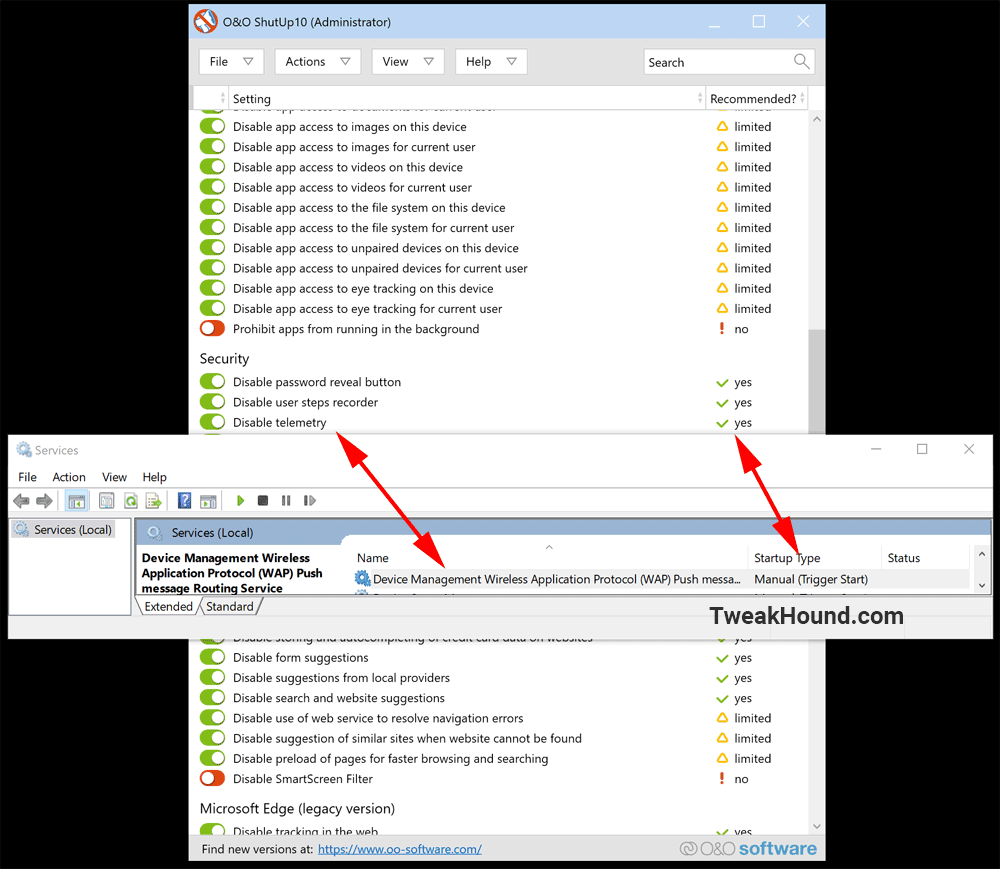Click the Services list scrollbar down arrow
This screenshot has height=869, width=1000.
coord(982,585)
